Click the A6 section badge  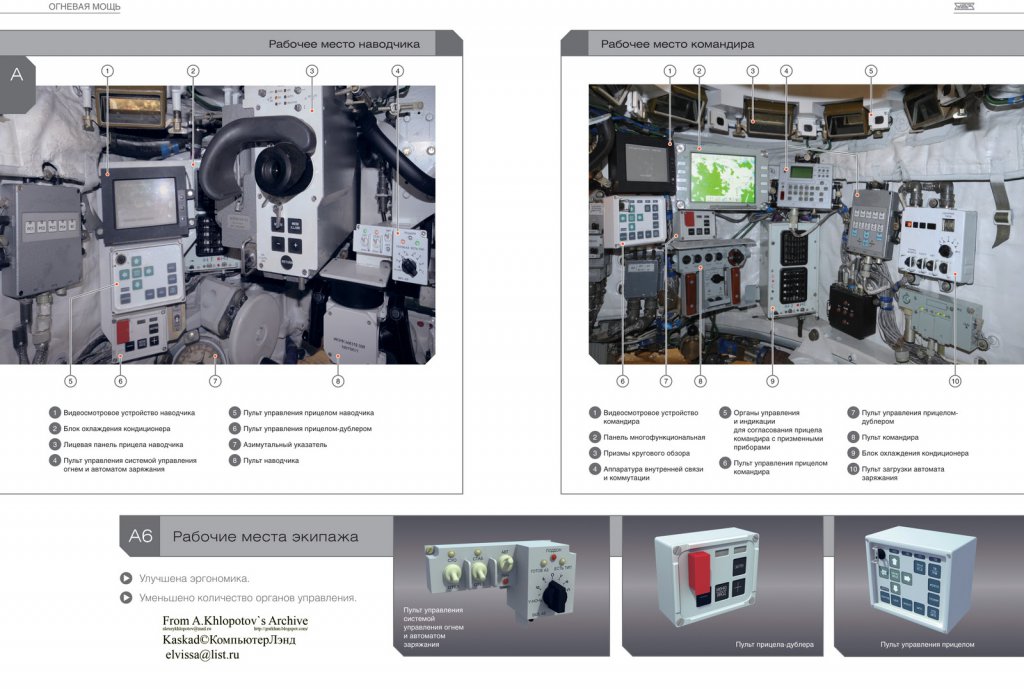[140, 537]
